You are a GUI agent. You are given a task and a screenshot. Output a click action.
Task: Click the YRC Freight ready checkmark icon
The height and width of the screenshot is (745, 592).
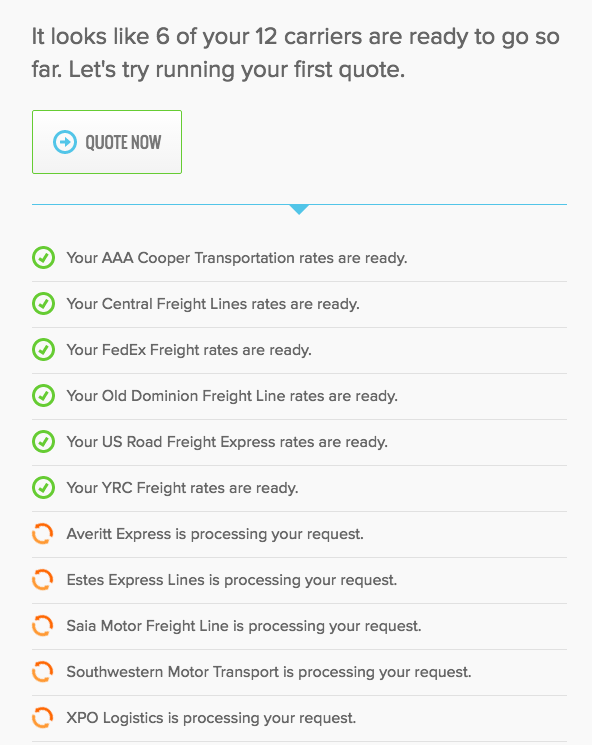(43, 488)
